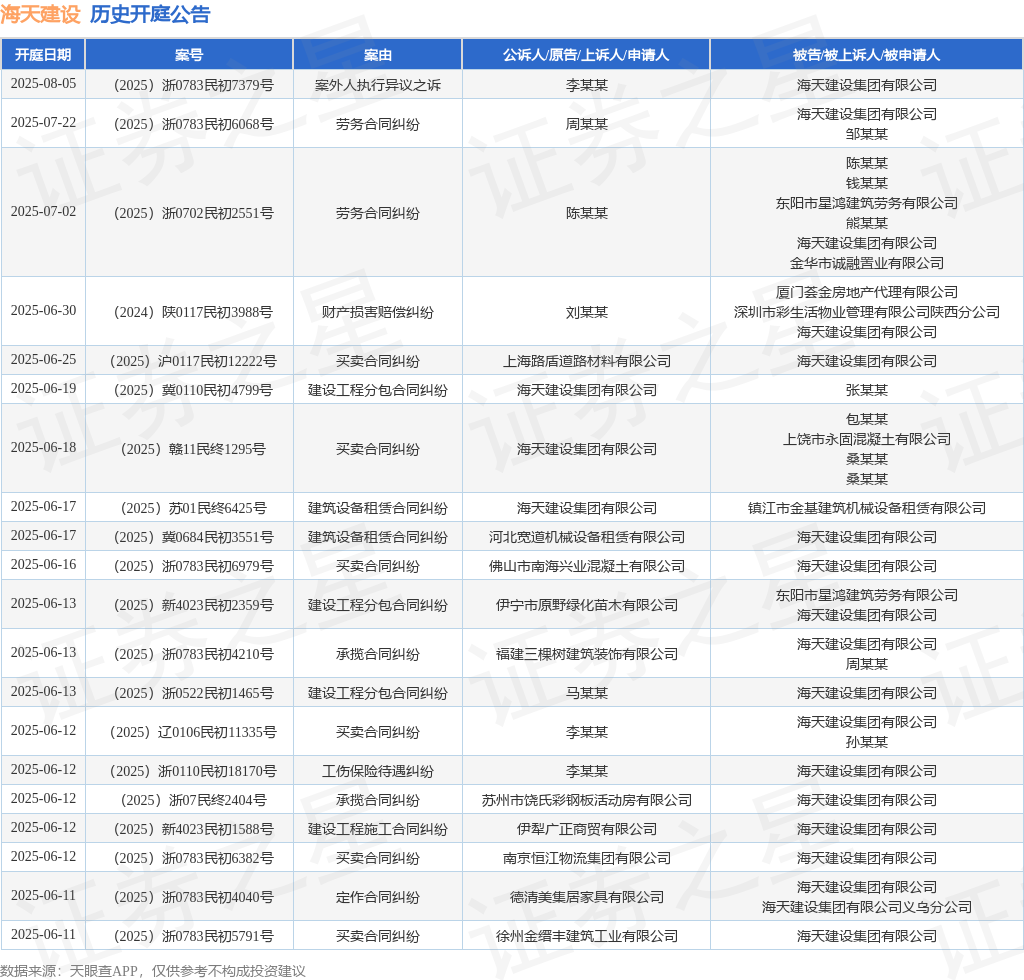Click the date 2025-06-19

click(43, 388)
